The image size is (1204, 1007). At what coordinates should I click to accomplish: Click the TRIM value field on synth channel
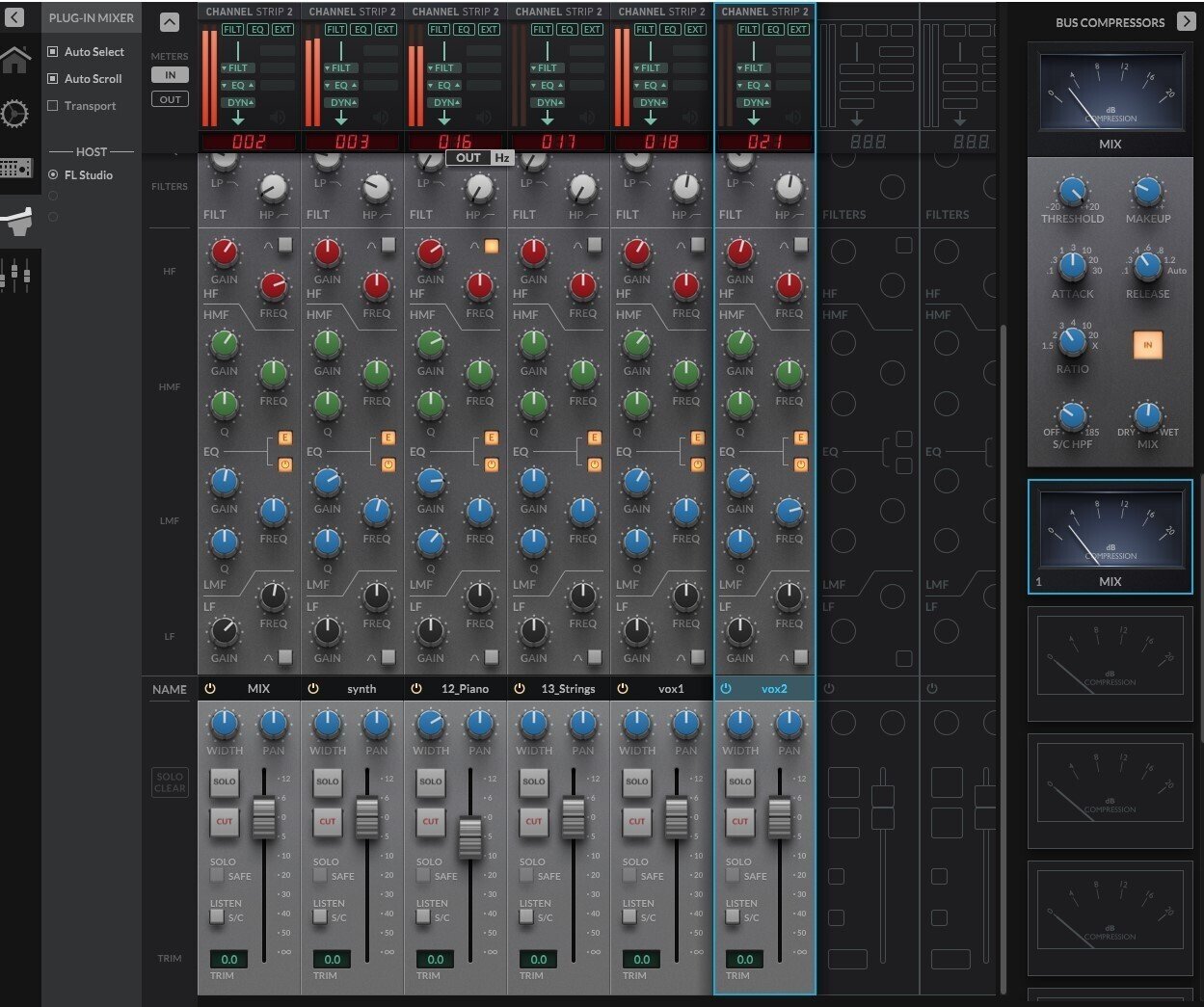(333, 959)
